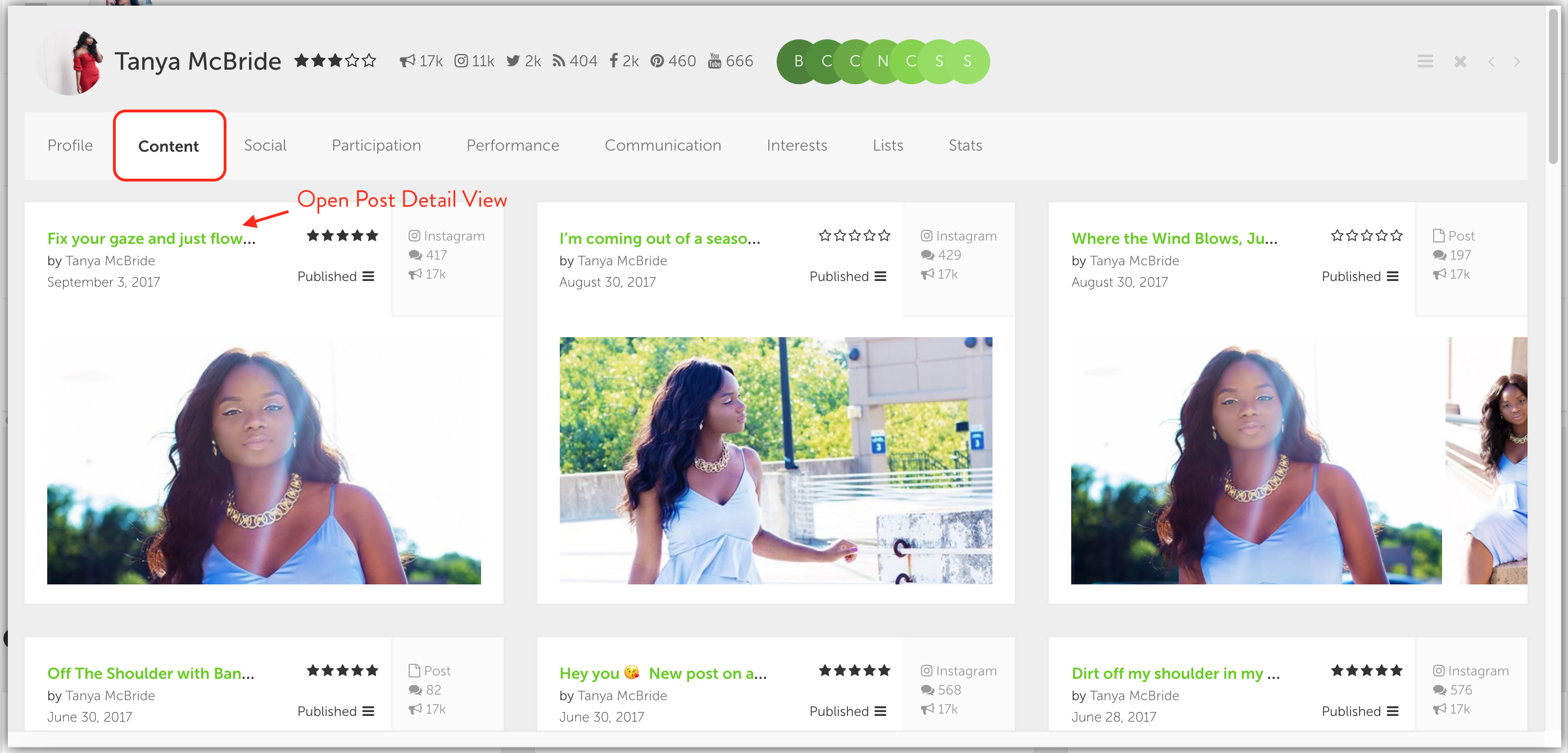Screen dimensions: 1568x753
Task: Click the YouTube icon showing 666
Action: [715, 61]
